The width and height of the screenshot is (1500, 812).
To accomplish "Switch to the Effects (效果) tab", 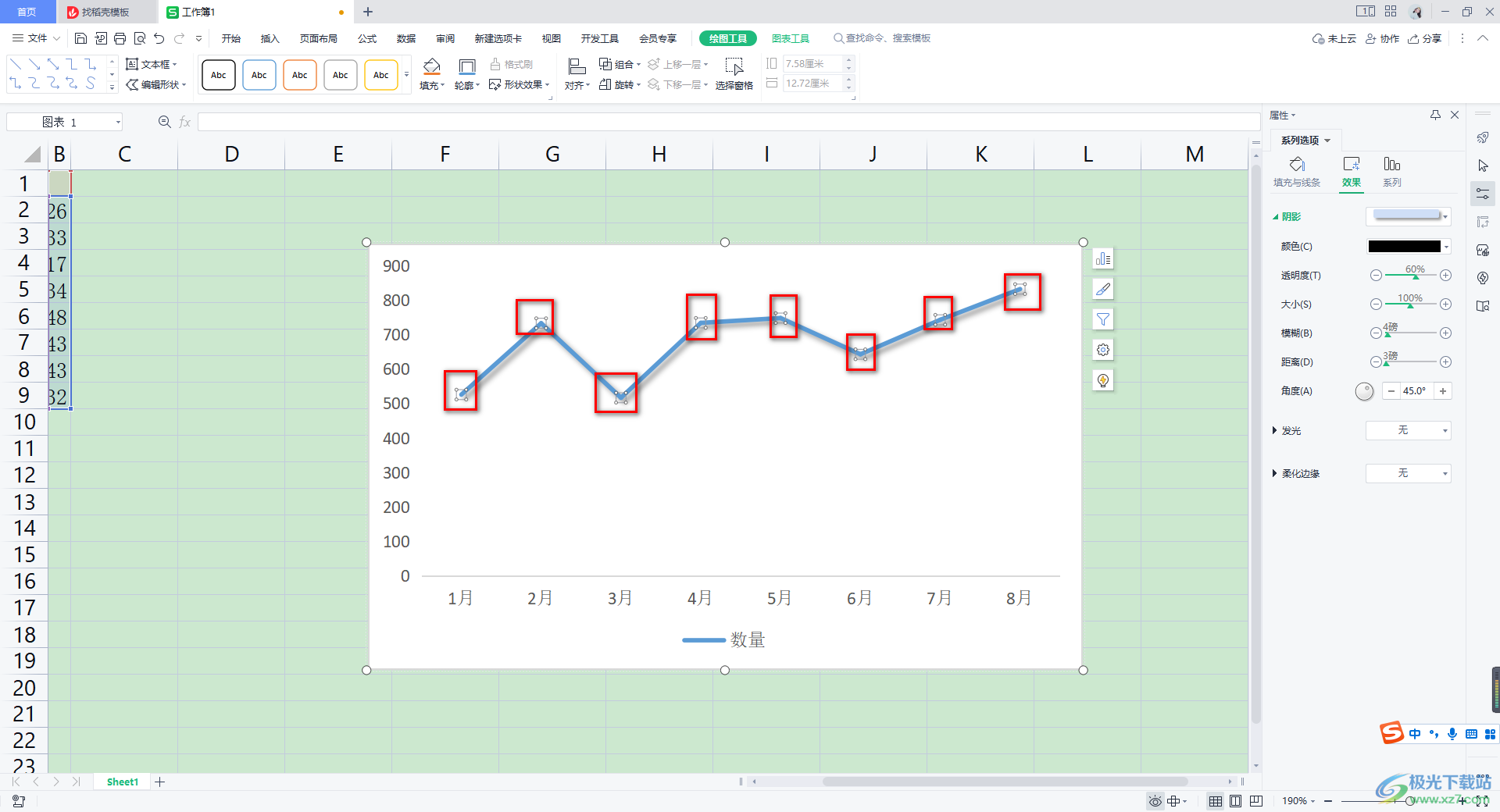I will 1352,172.
